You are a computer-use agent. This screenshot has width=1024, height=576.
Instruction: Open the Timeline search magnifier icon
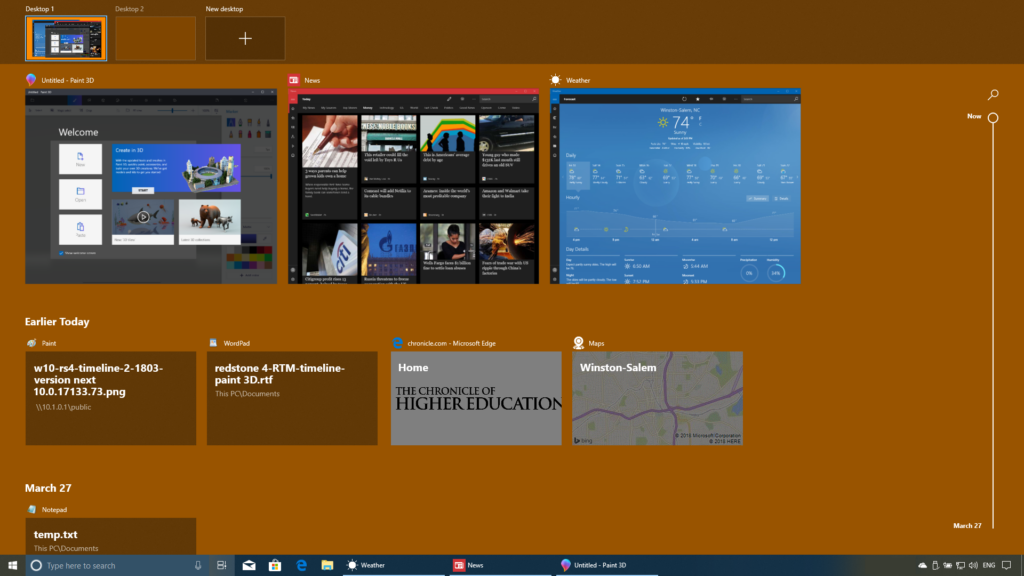tap(992, 94)
